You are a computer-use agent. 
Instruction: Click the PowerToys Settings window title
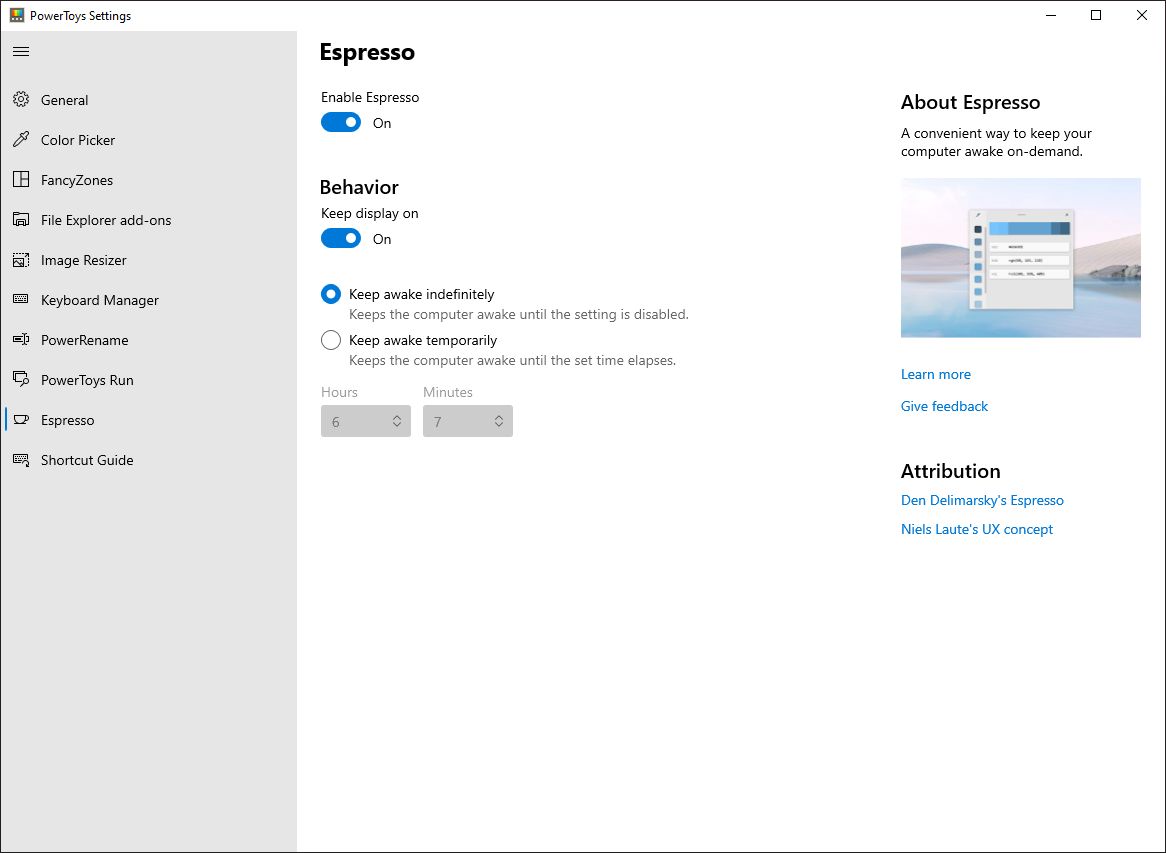tap(80, 16)
